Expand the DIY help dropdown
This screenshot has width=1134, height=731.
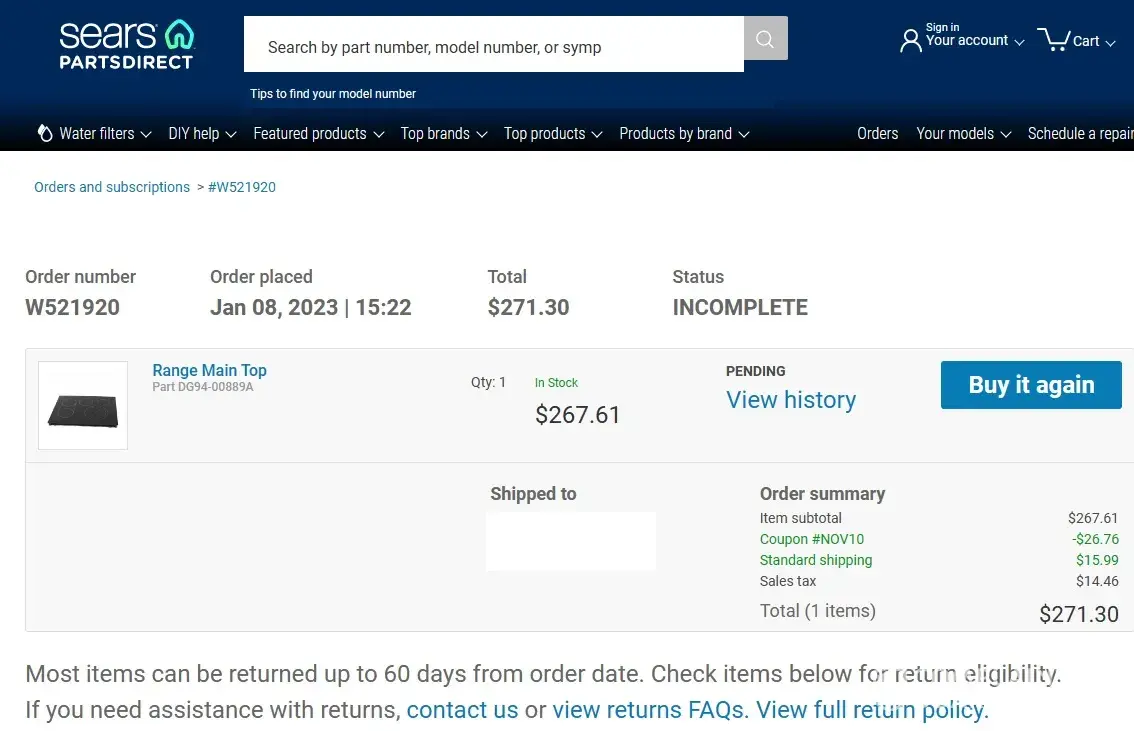pyautogui.click(x=202, y=133)
